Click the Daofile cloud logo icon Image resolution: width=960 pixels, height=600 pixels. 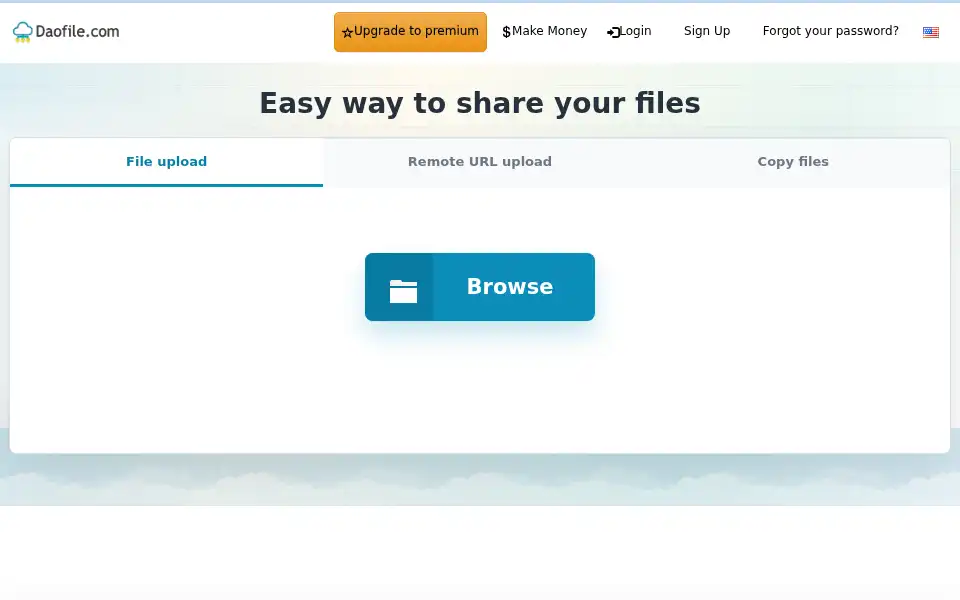click(23, 32)
